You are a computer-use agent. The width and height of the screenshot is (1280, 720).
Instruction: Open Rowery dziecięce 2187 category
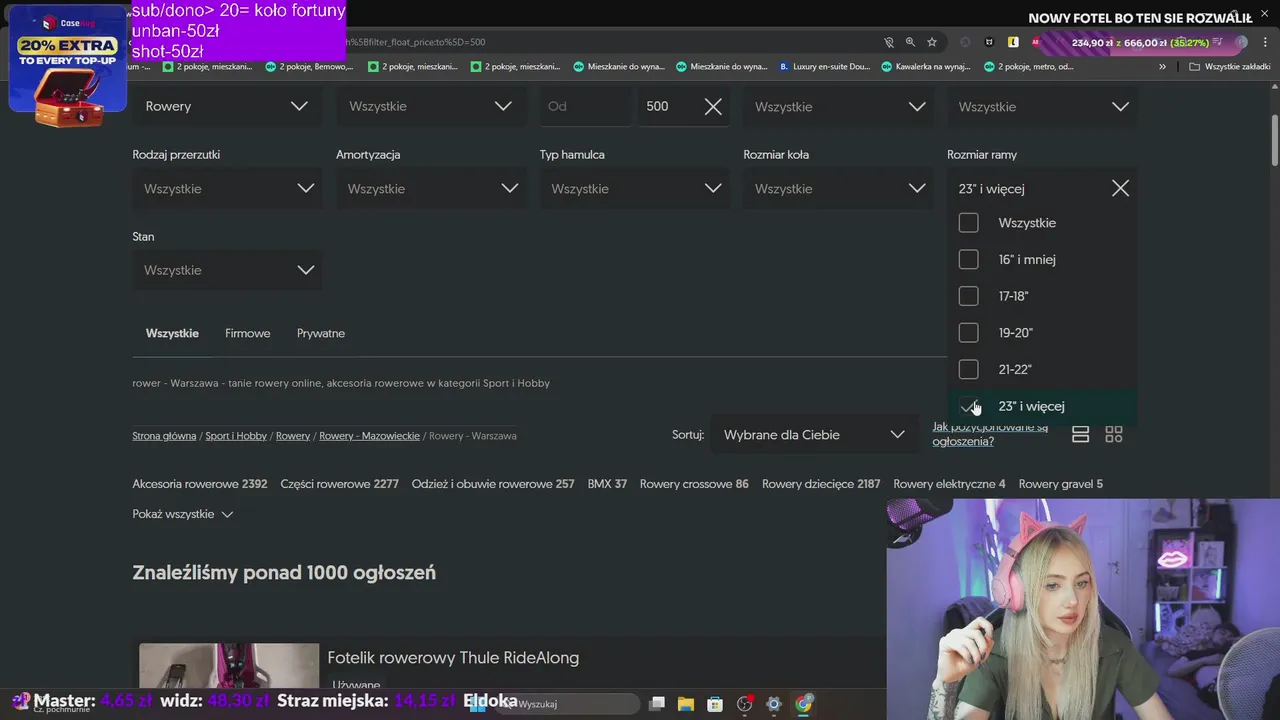[821, 484]
